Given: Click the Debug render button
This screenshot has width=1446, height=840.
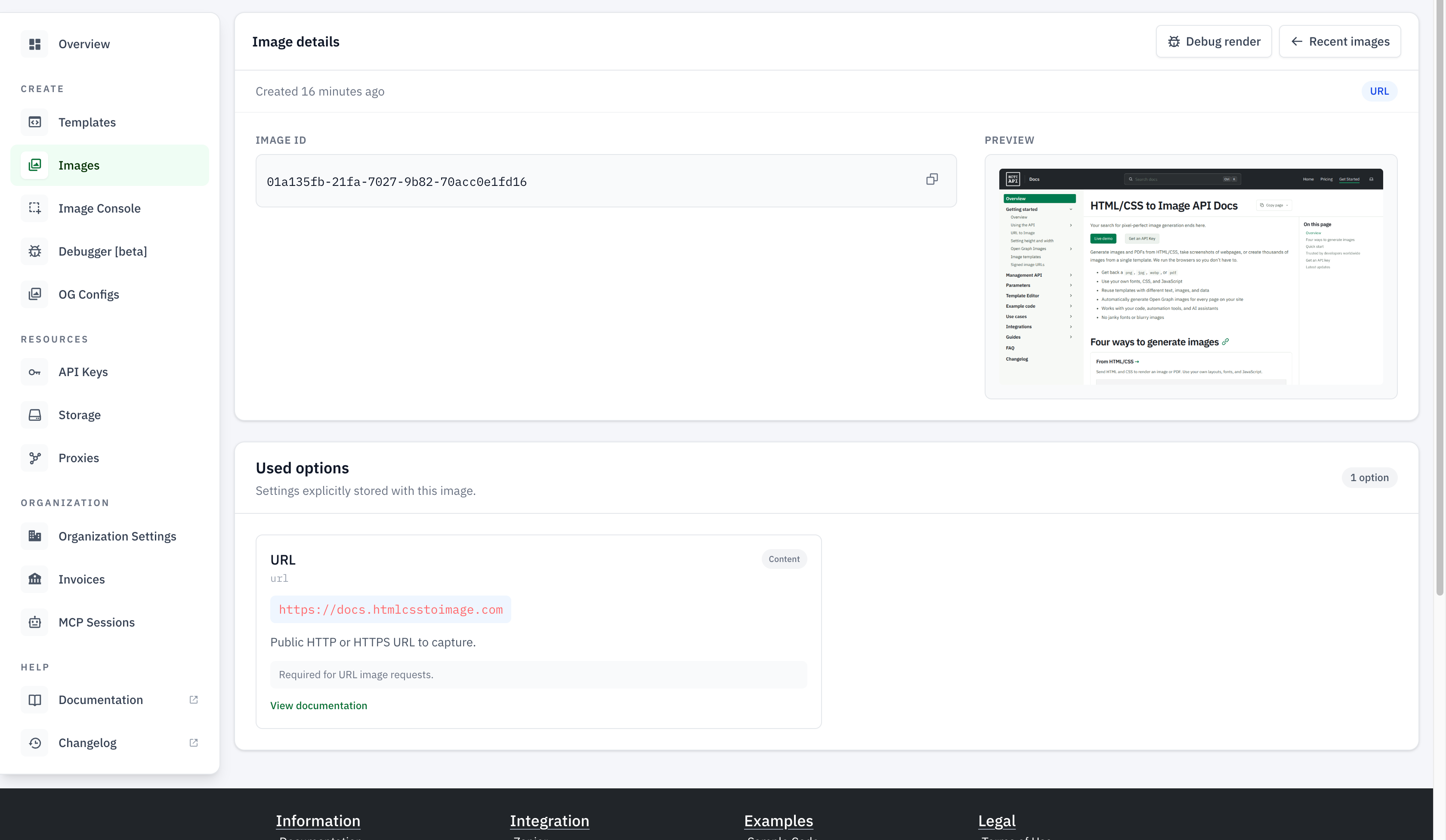Looking at the screenshot, I should [x=1214, y=41].
